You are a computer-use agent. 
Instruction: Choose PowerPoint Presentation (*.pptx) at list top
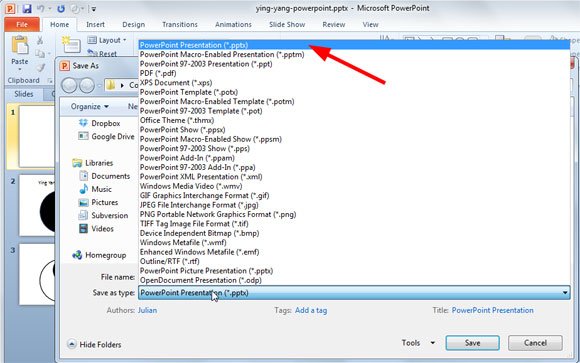pyautogui.click(x=354, y=45)
